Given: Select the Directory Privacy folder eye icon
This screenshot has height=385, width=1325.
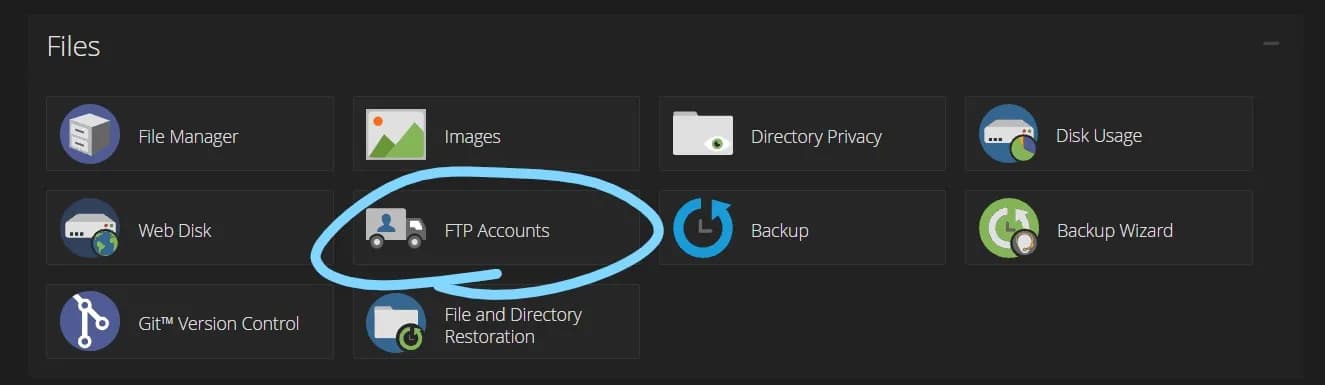Looking at the screenshot, I should coord(703,134).
